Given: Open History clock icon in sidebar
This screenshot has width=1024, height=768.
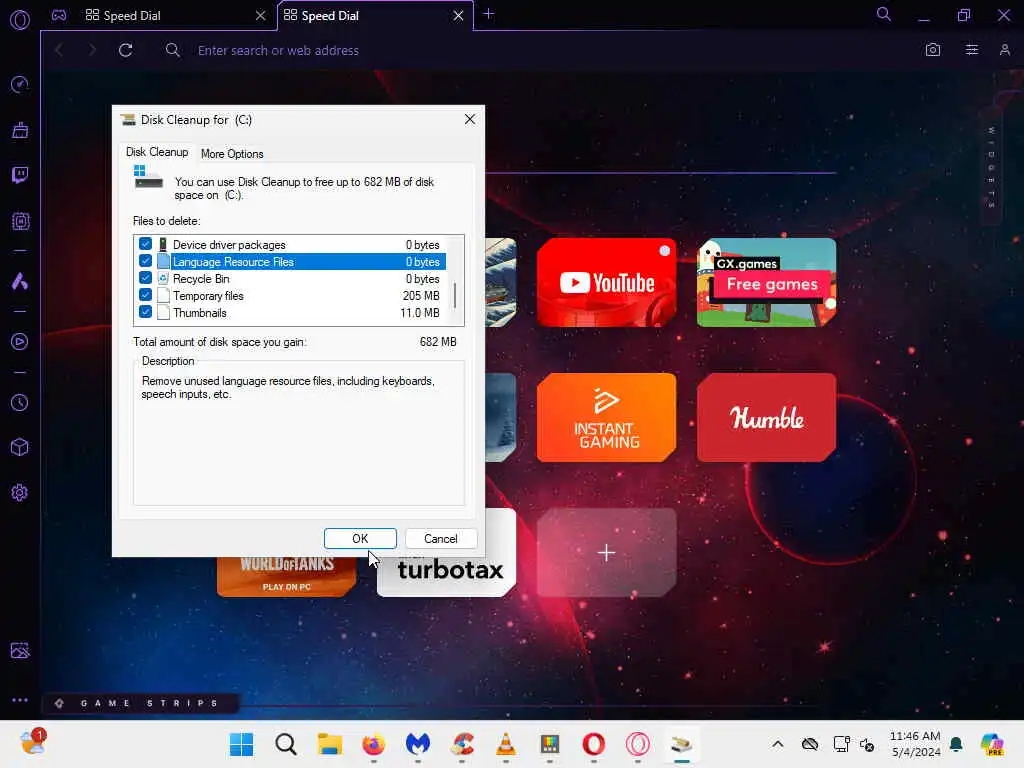Looking at the screenshot, I should (20, 402).
